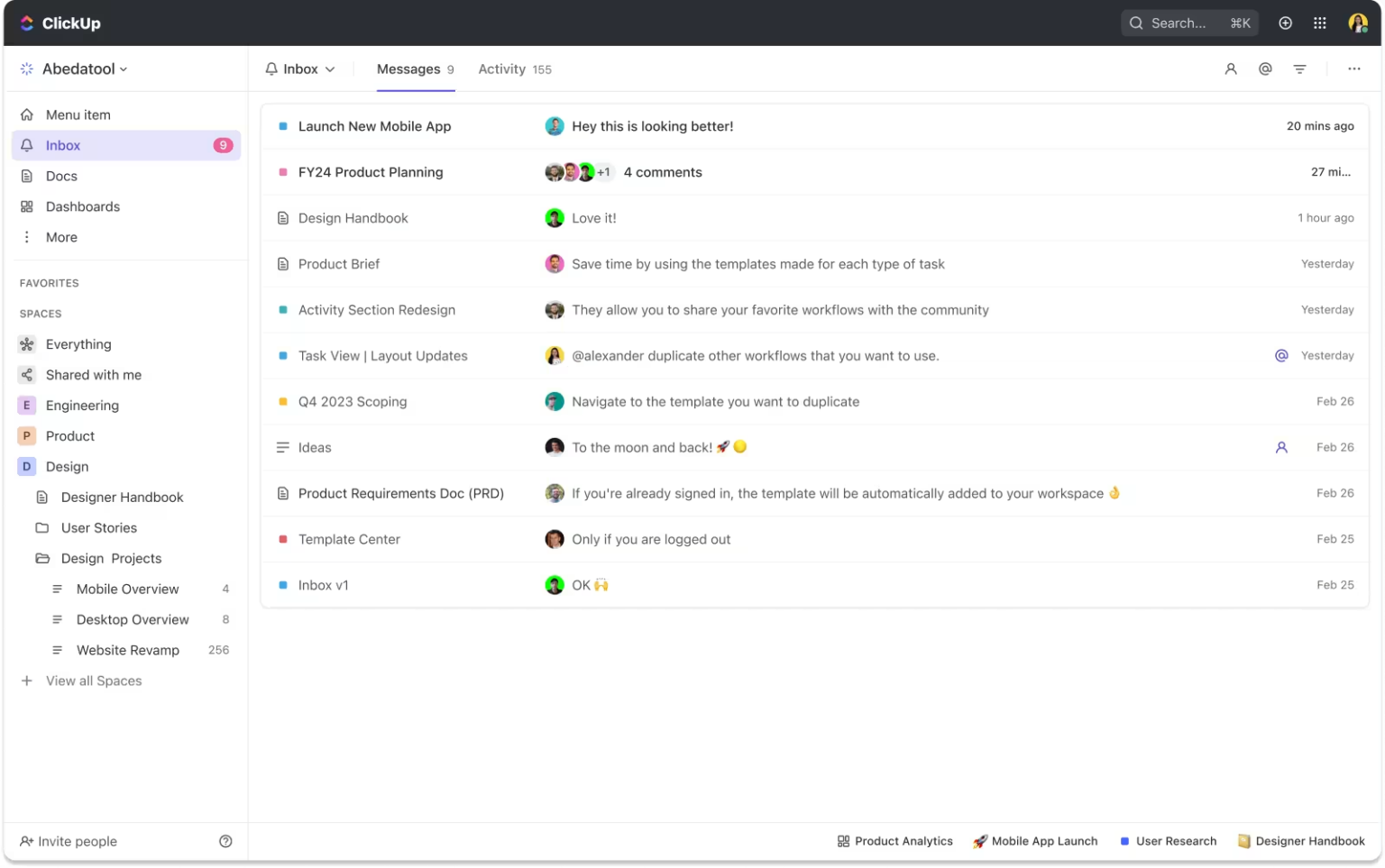1385x868 pixels.
Task: Select the @mentions filter icon
Action: point(1265,69)
